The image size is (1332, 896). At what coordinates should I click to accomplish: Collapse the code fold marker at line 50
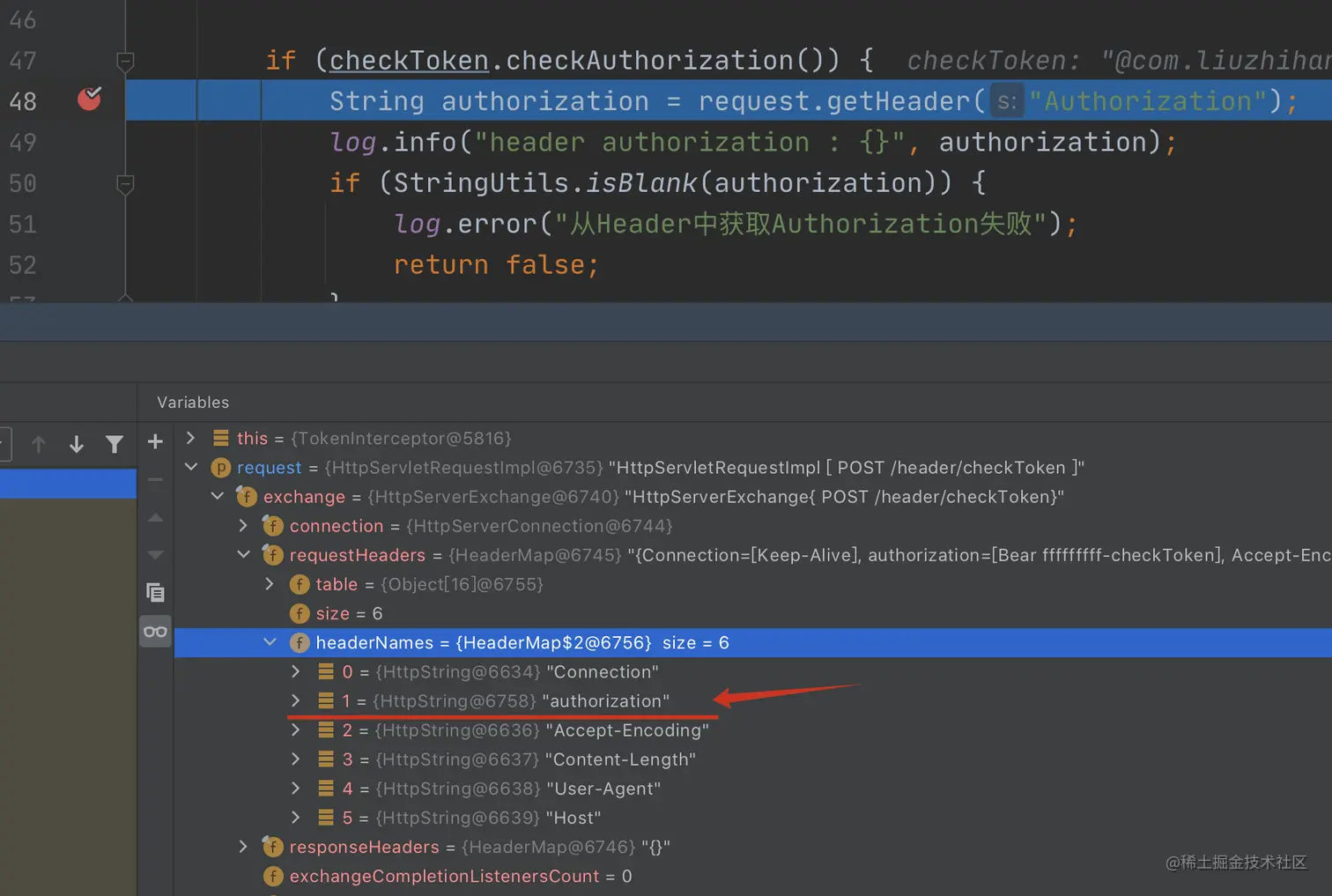125,184
